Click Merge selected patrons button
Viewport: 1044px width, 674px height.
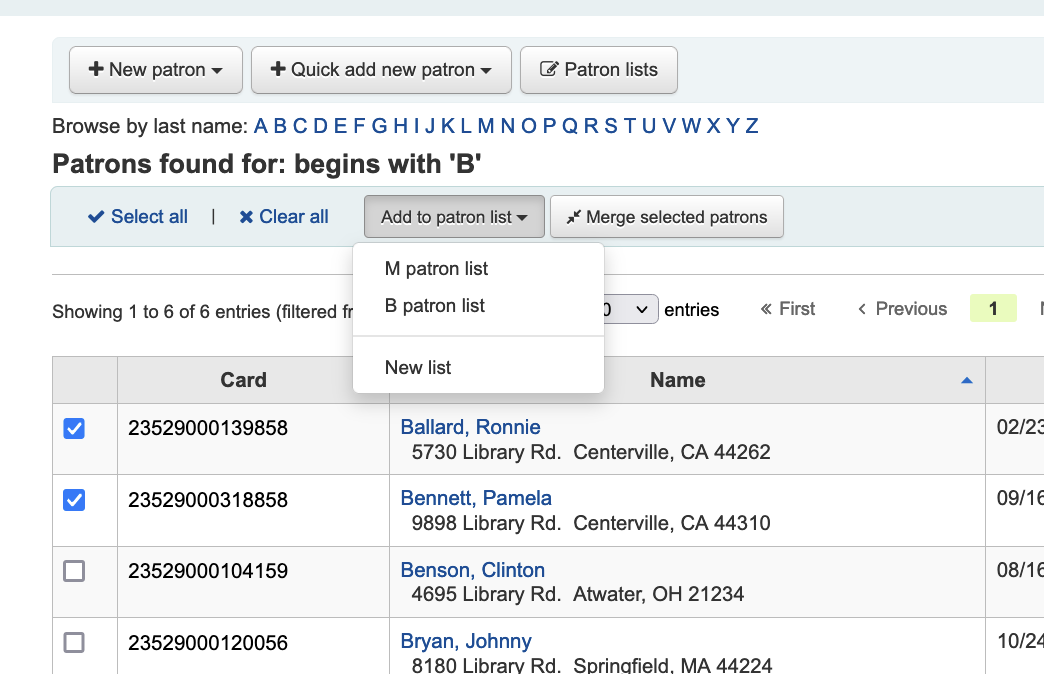666,217
